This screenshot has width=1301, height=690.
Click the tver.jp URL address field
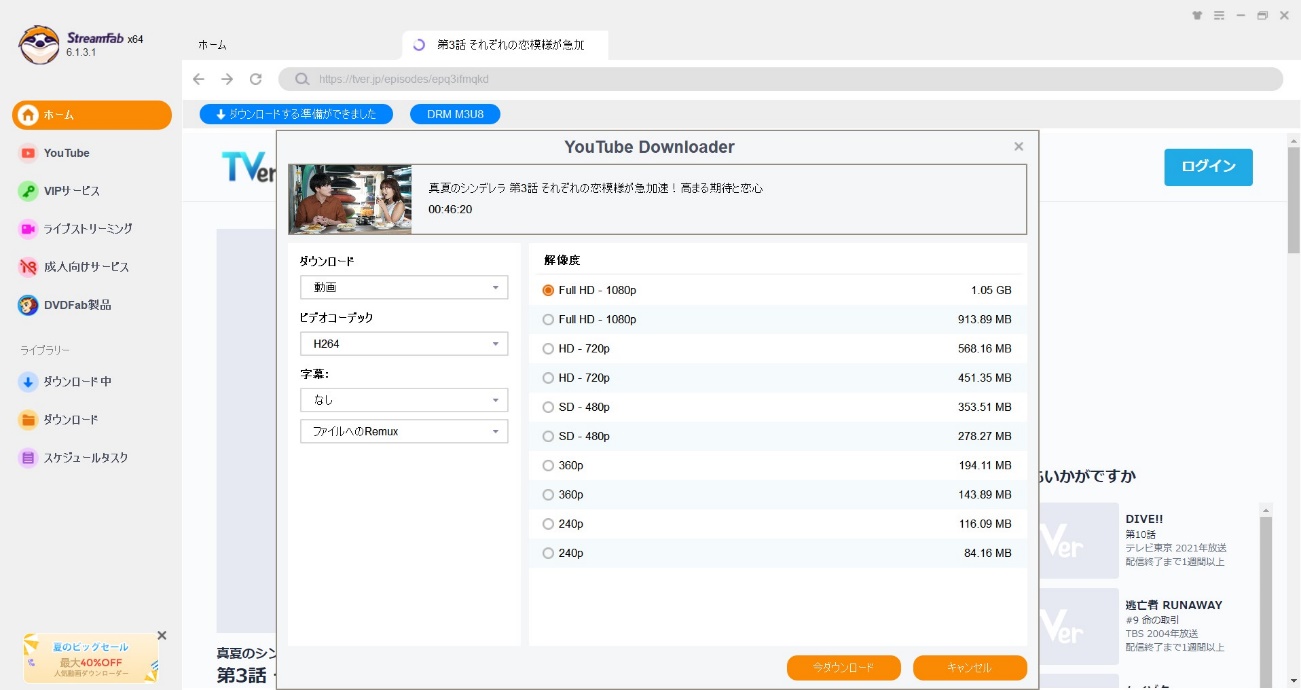780,79
